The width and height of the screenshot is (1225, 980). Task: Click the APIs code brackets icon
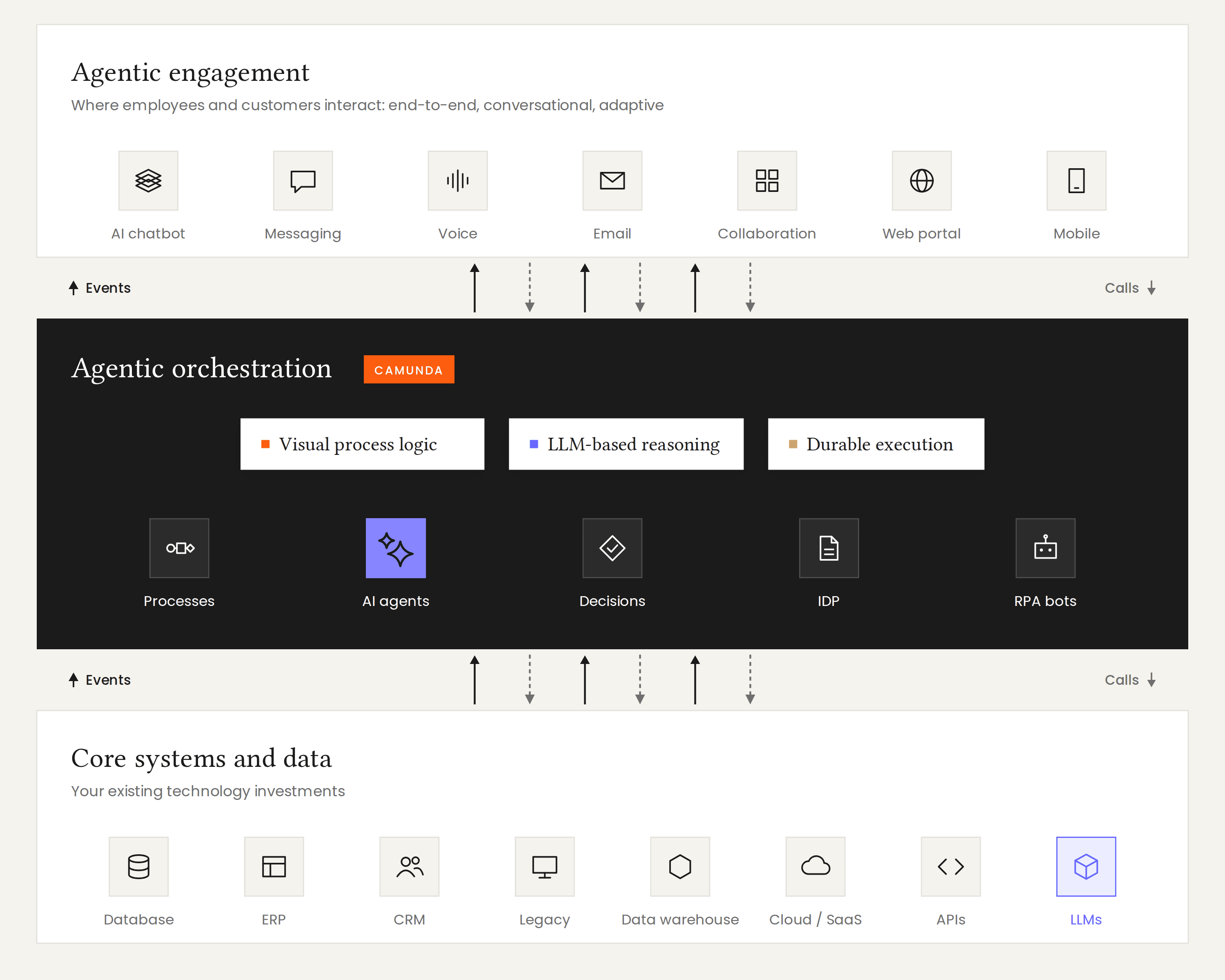tap(951, 866)
